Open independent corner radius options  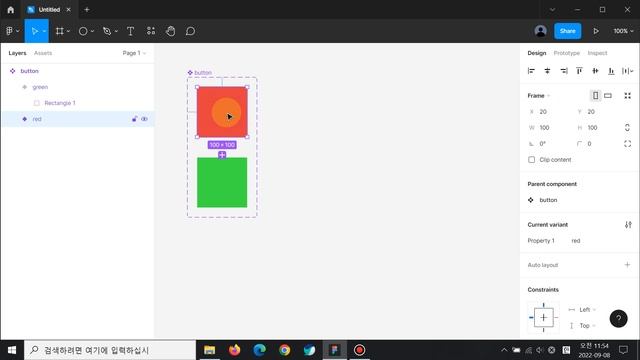(627, 144)
